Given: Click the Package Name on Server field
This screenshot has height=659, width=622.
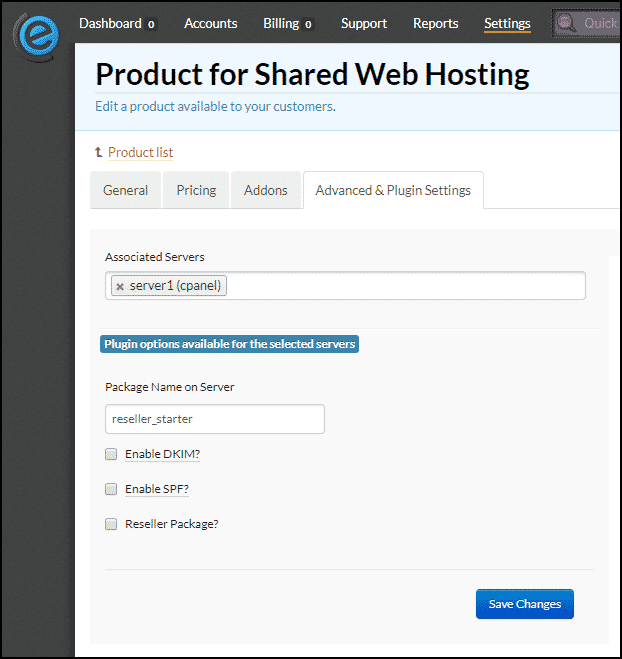Looking at the screenshot, I should point(215,419).
